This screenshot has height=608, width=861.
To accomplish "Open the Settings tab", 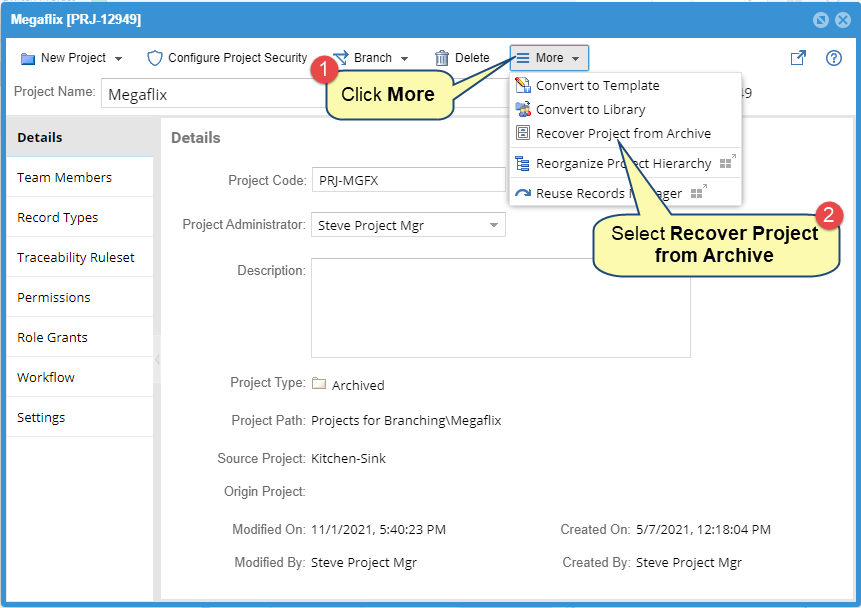I will click(80, 417).
